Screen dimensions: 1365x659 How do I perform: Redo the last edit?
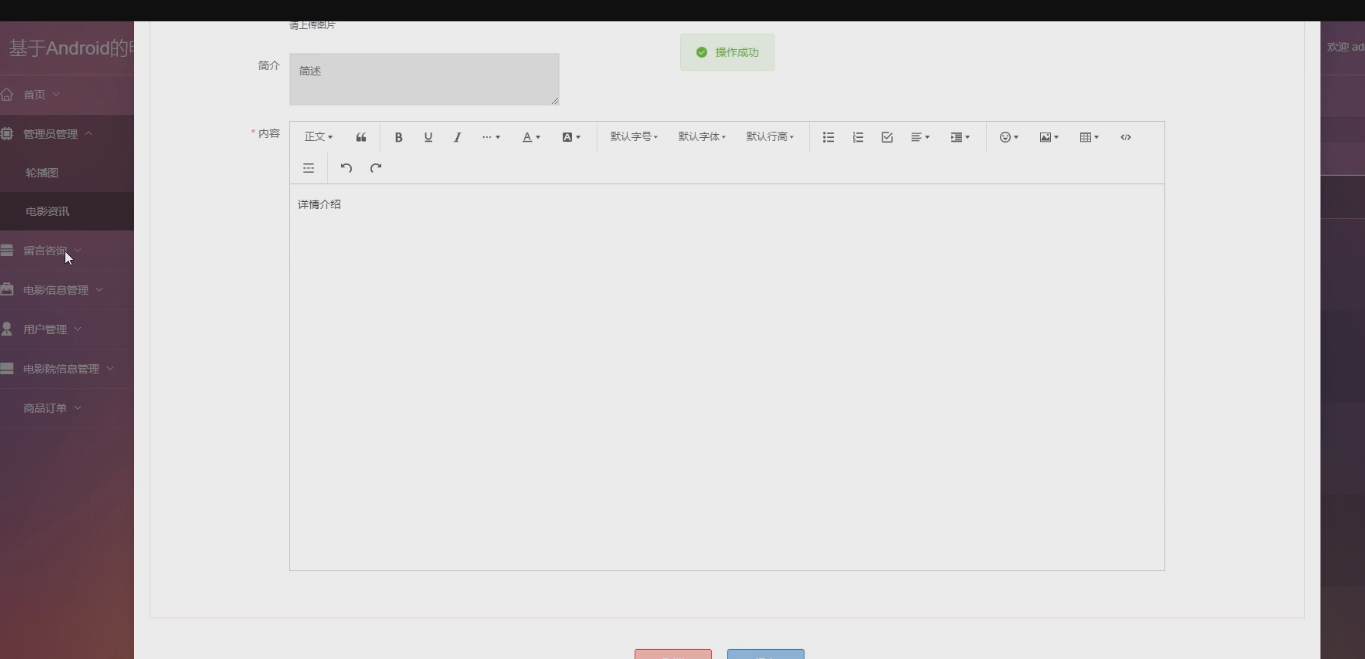(x=376, y=168)
